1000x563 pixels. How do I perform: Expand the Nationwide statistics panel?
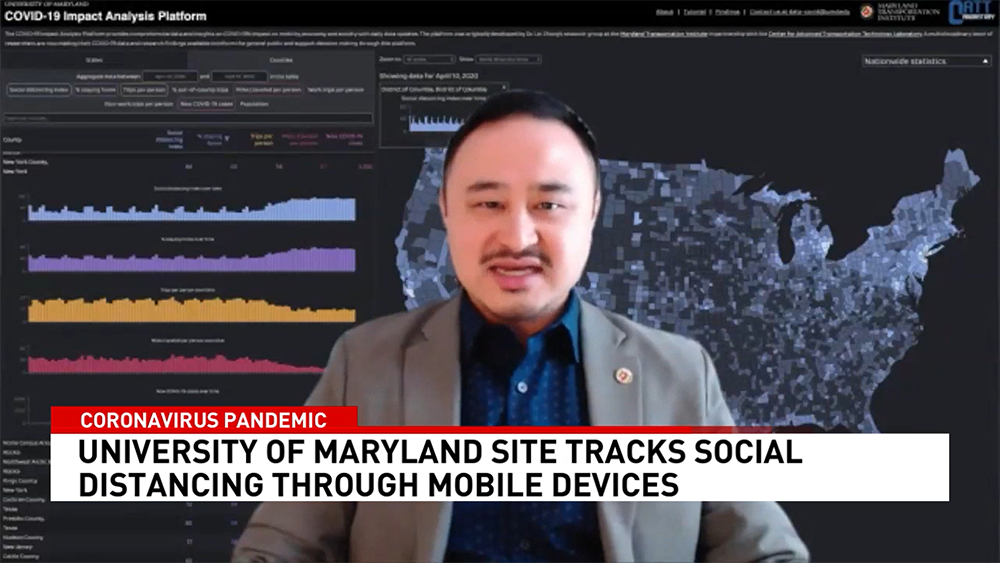[x=927, y=61]
